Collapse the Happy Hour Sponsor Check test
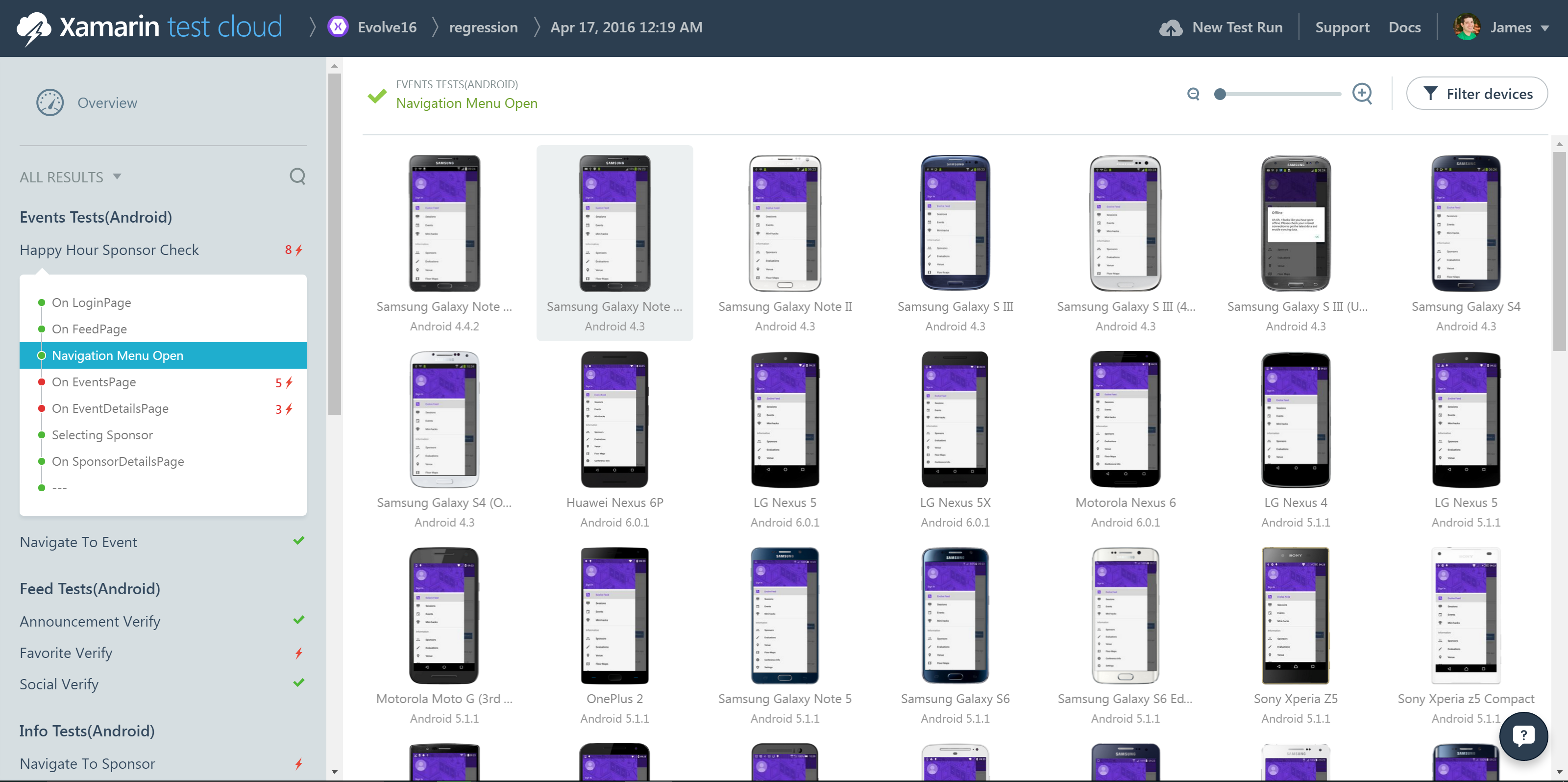This screenshot has height=782, width=1568. (x=110, y=251)
